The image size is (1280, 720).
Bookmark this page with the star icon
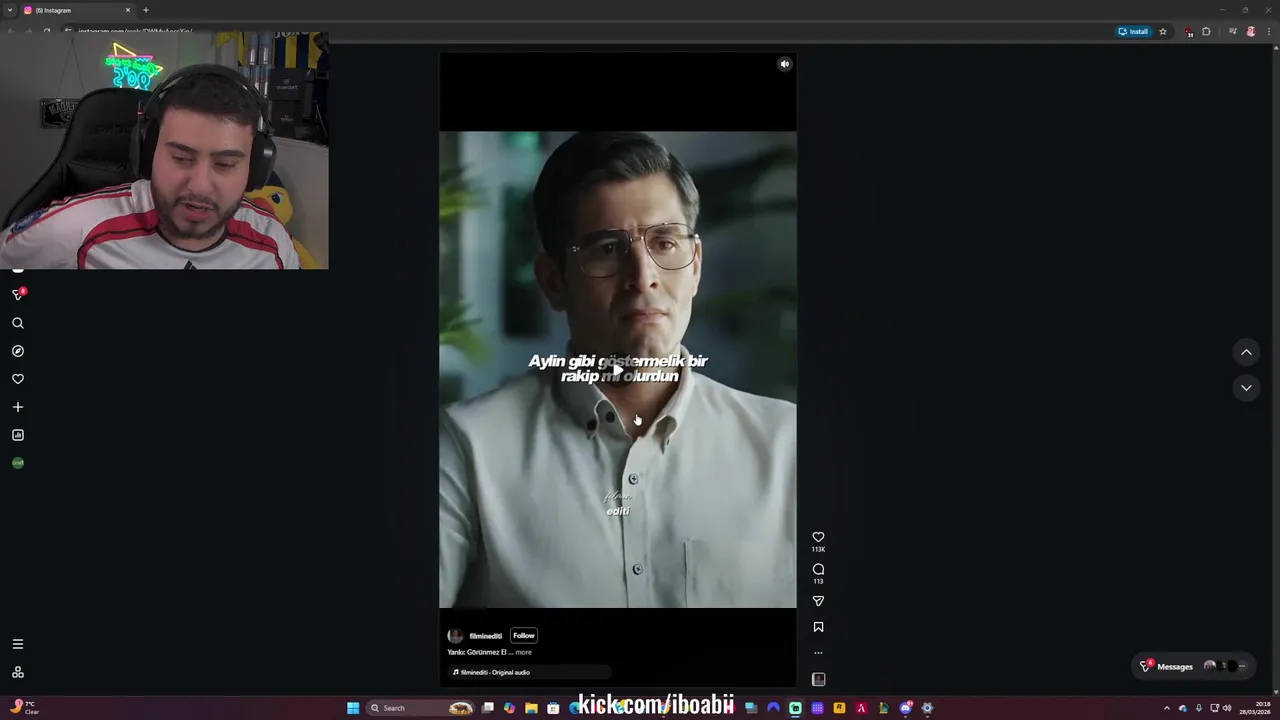1163,31
